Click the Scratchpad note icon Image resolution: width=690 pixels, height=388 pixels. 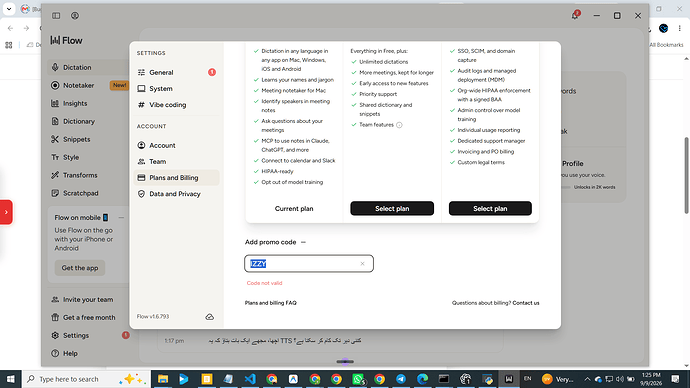[x=55, y=193]
